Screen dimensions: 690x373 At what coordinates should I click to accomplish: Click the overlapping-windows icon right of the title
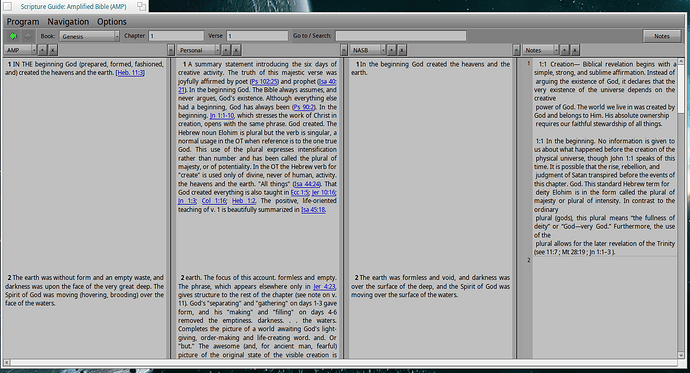coord(141,6)
